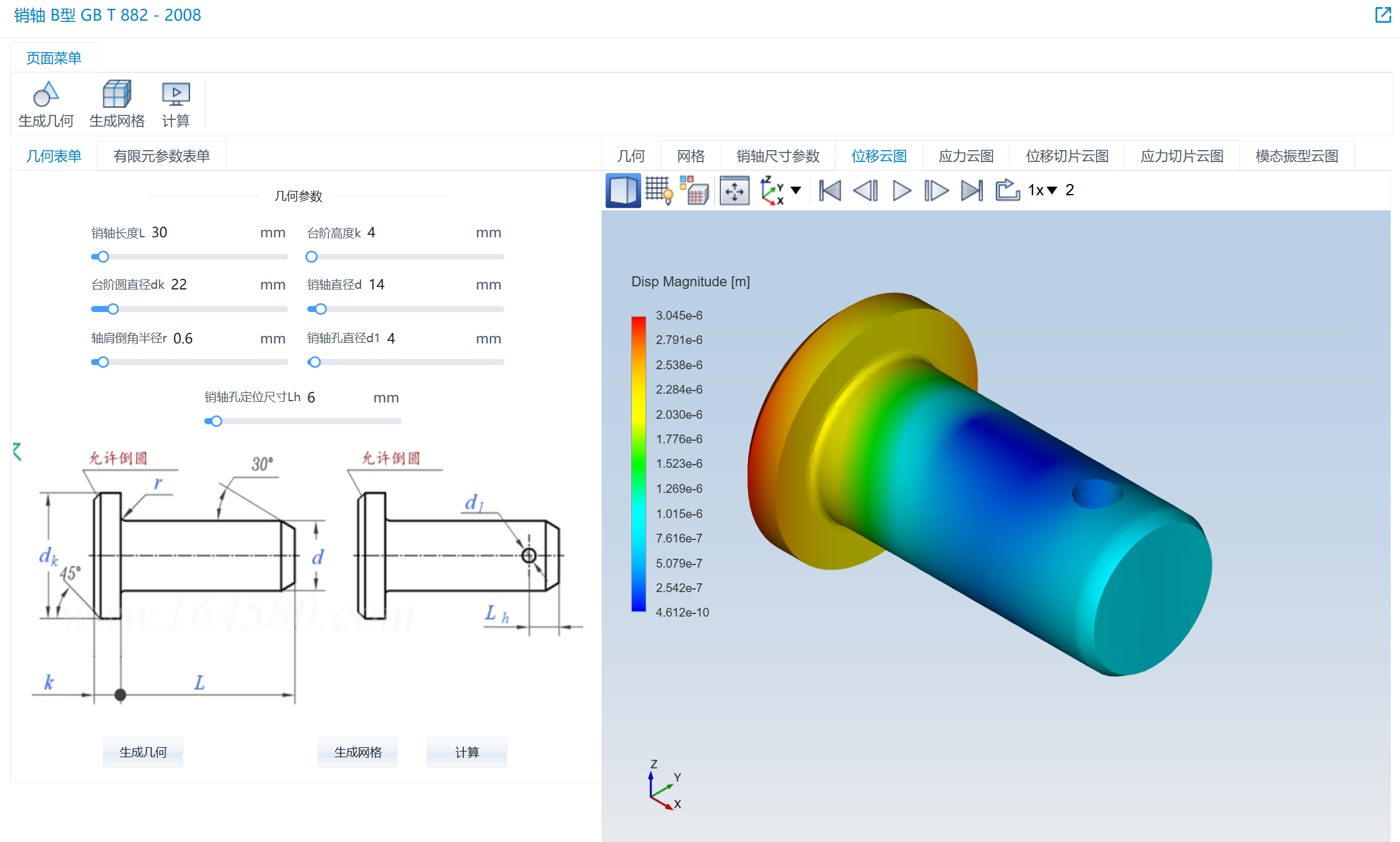Adjust the 销轴孔直径d1 slider handle
The height and width of the screenshot is (842, 1400).
click(x=315, y=362)
